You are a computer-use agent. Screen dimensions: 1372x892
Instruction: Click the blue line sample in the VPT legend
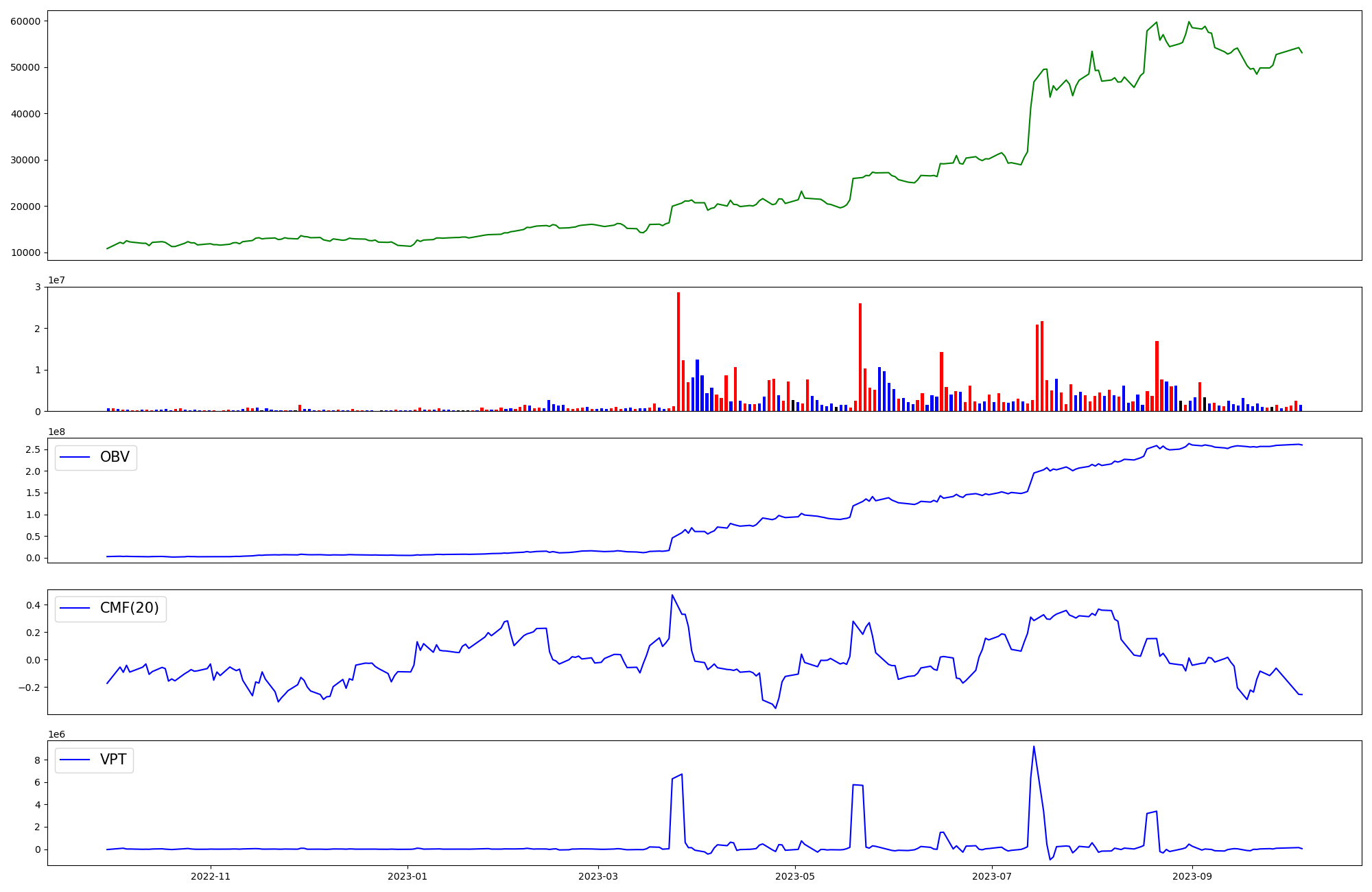(75, 760)
